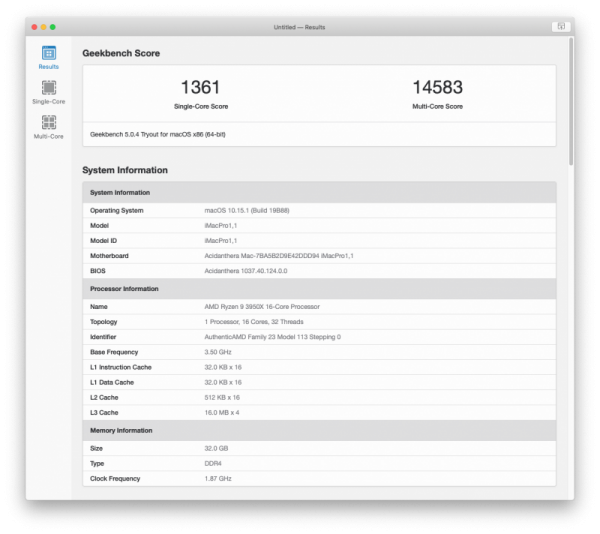Click the memory Size value 32.0 GB
Viewport: 600px width, 534px height.
tap(216, 448)
